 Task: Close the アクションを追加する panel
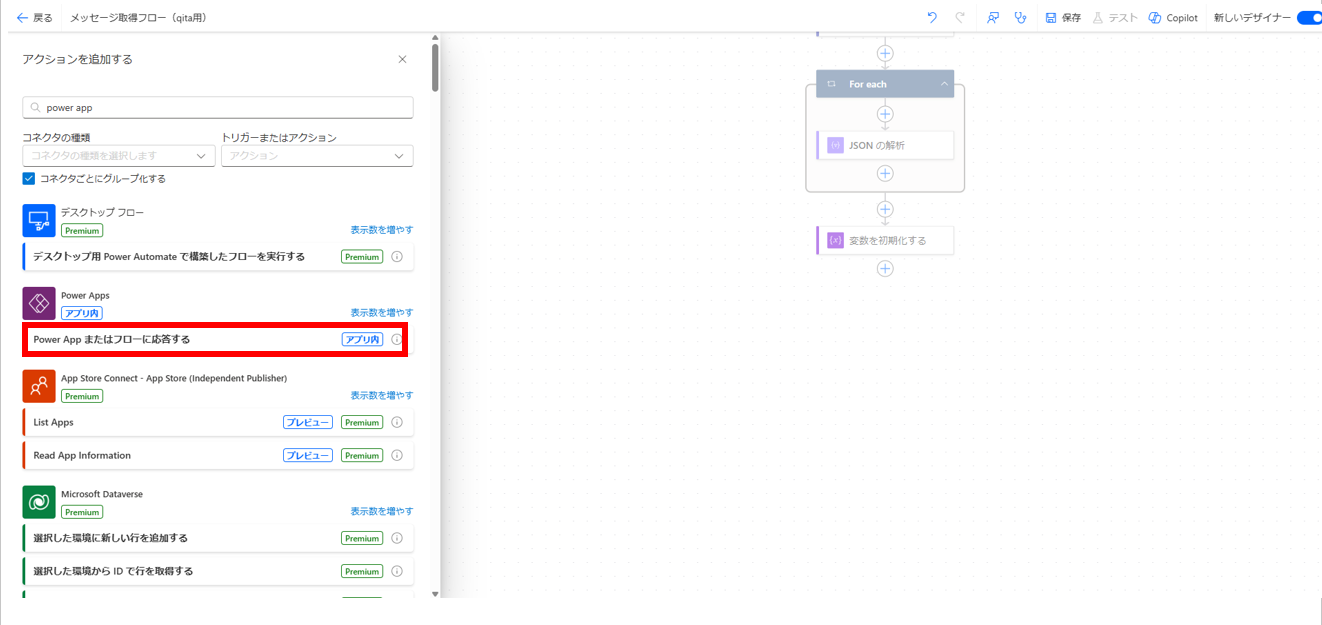point(402,59)
